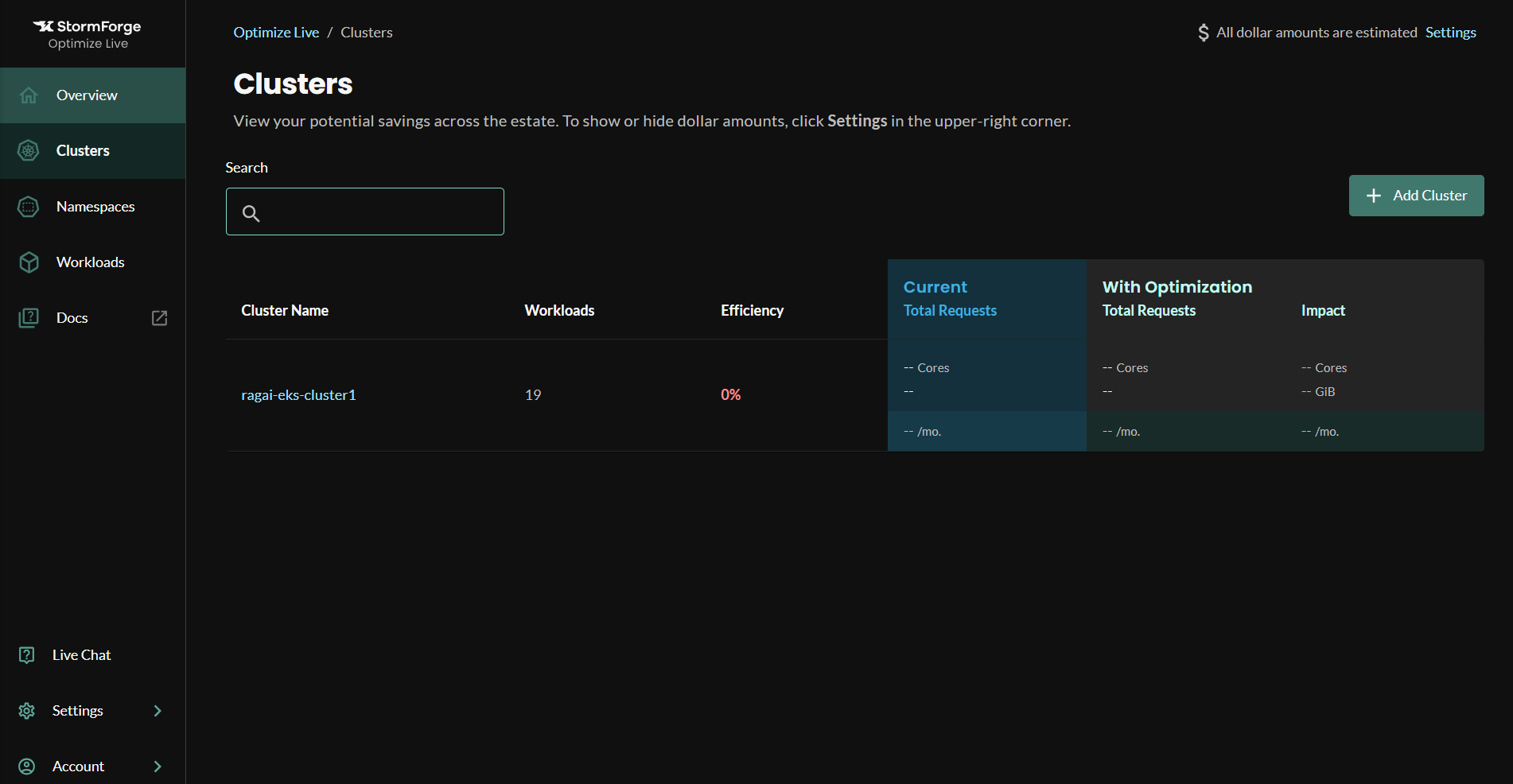Click the Impact column header
Image resolution: width=1513 pixels, height=784 pixels.
[1323, 311]
